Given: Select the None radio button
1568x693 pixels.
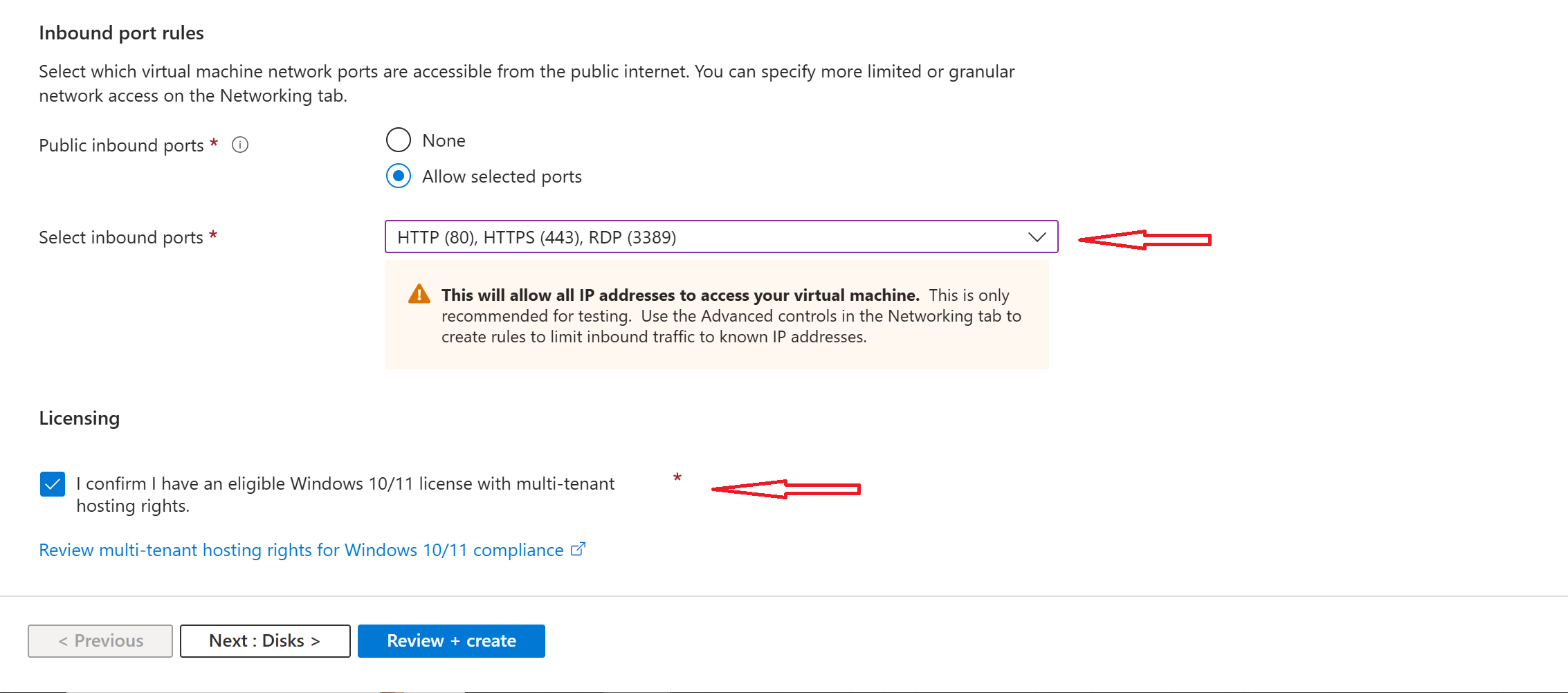Looking at the screenshot, I should [x=399, y=140].
